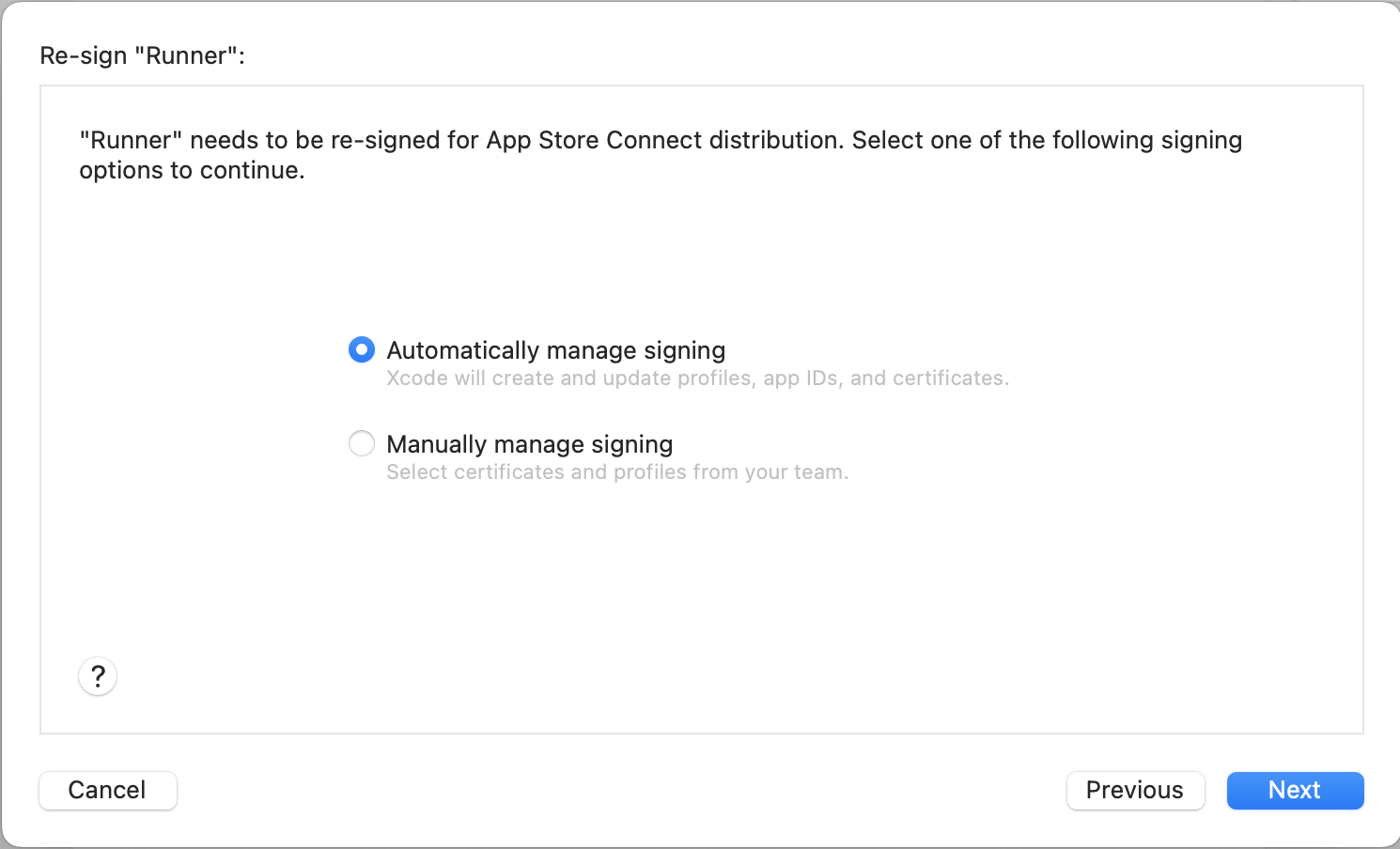Select the Manually manage signing radio button
The width and height of the screenshot is (1400, 849).
tap(362, 443)
